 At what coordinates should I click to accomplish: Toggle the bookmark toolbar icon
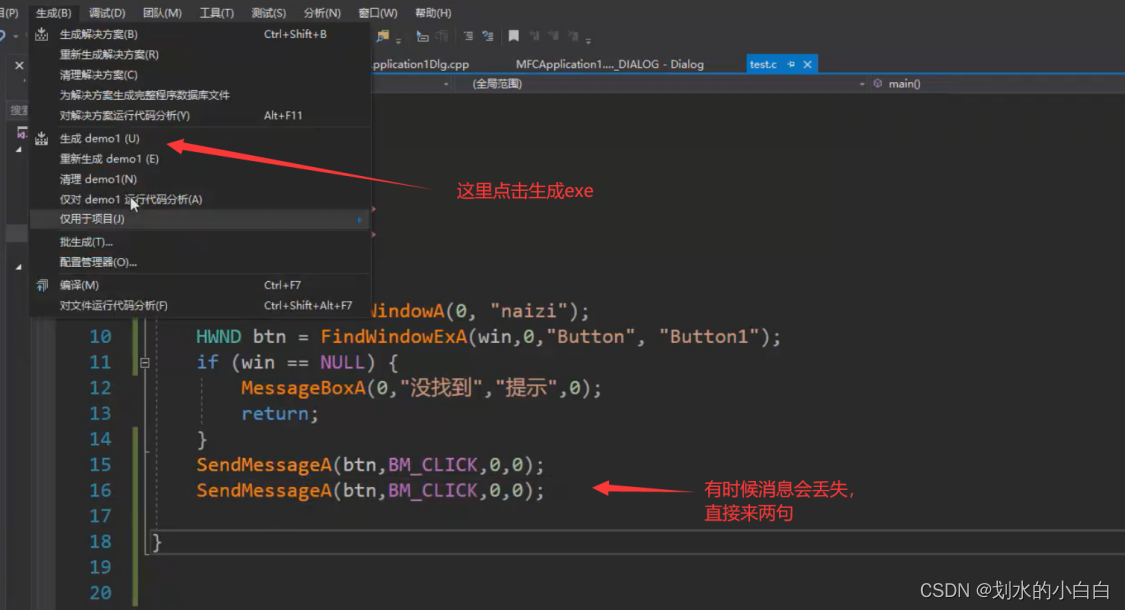click(x=514, y=36)
